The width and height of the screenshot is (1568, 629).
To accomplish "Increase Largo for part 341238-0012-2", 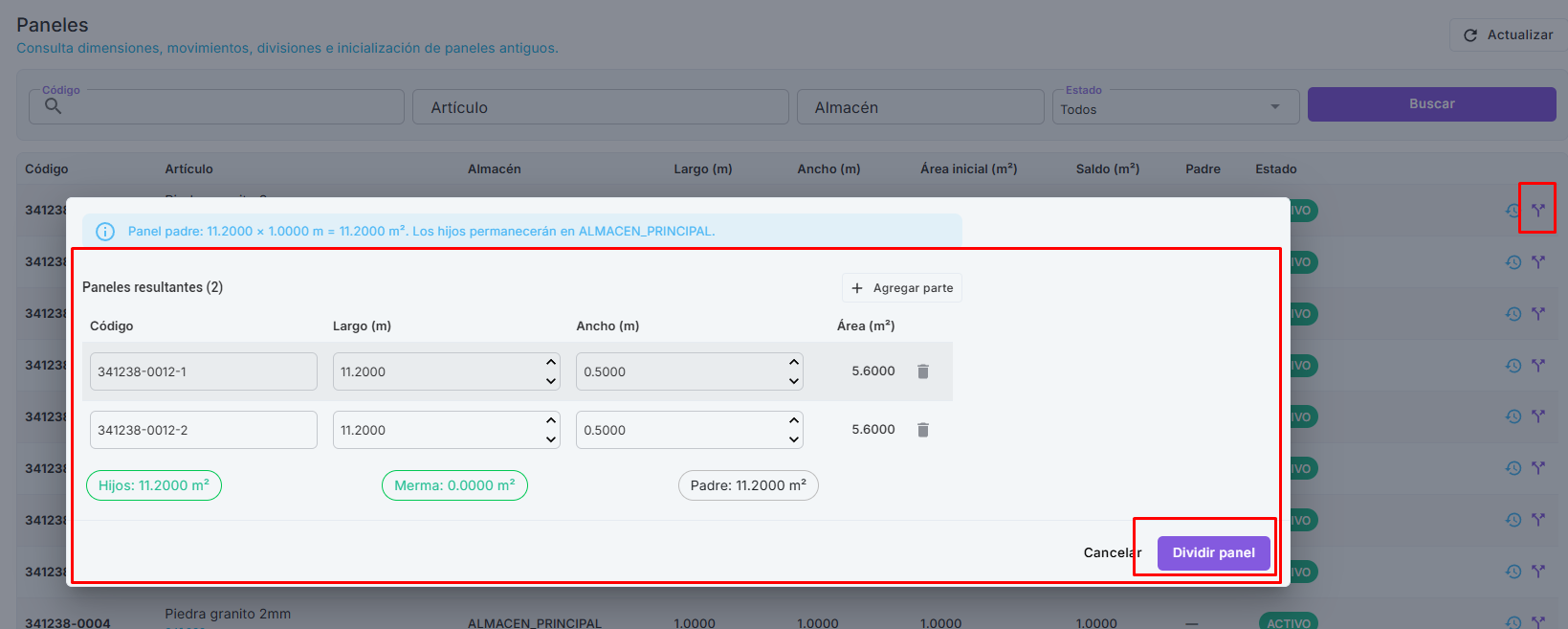I will [551, 421].
